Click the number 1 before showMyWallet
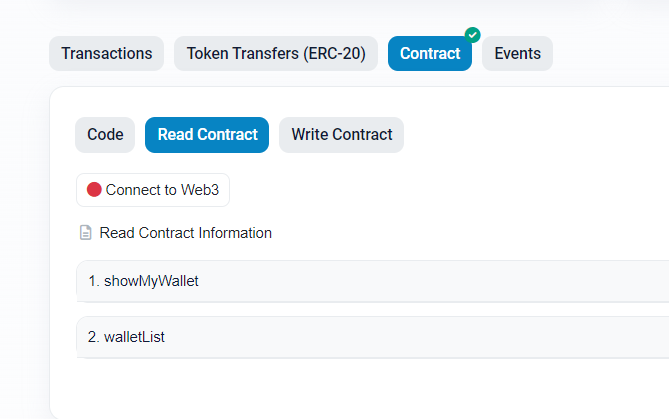The image size is (669, 419). pyautogui.click(x=93, y=281)
